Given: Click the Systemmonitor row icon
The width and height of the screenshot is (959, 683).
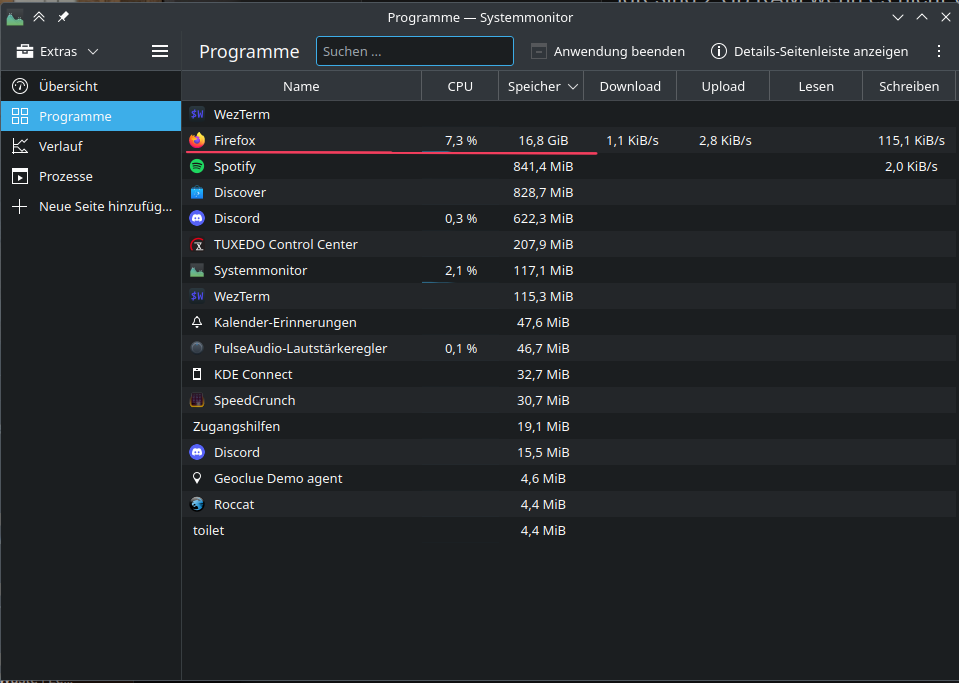Looking at the screenshot, I should click(x=197, y=270).
